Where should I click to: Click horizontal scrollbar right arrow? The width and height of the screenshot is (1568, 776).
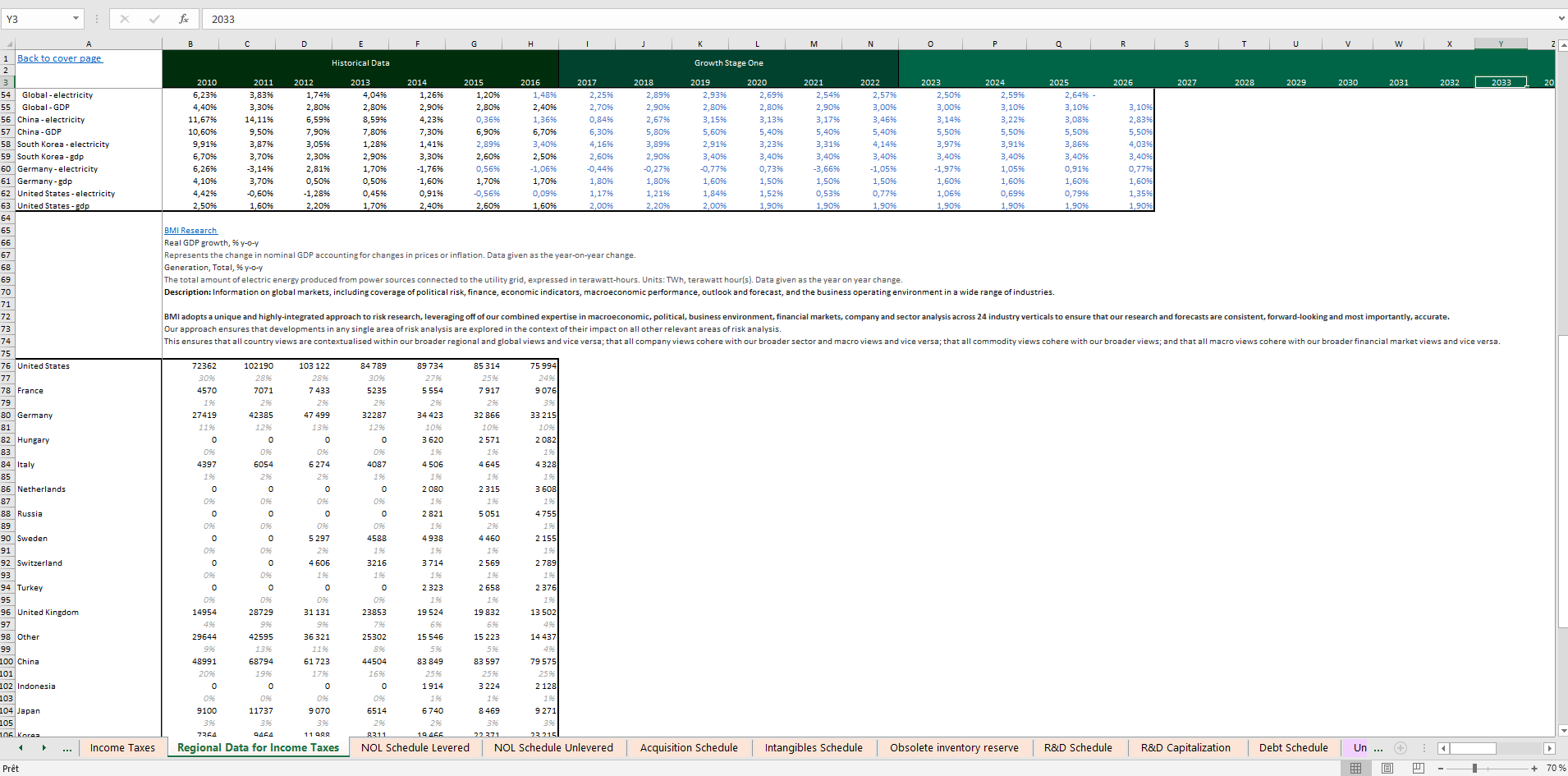pos(1549,748)
